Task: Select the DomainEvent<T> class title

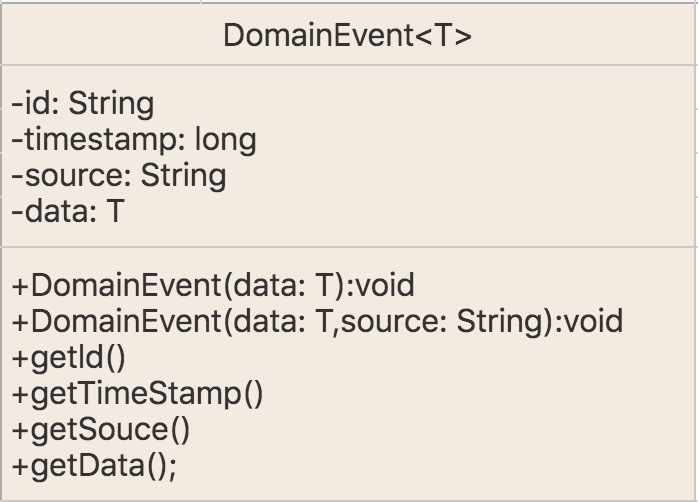Action: point(347,36)
